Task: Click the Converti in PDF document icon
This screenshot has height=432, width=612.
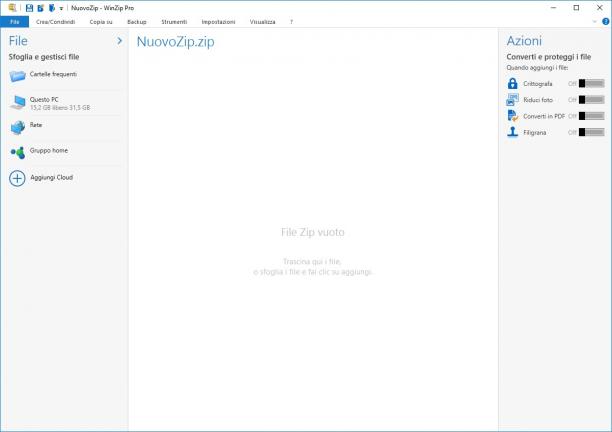Action: (512, 116)
